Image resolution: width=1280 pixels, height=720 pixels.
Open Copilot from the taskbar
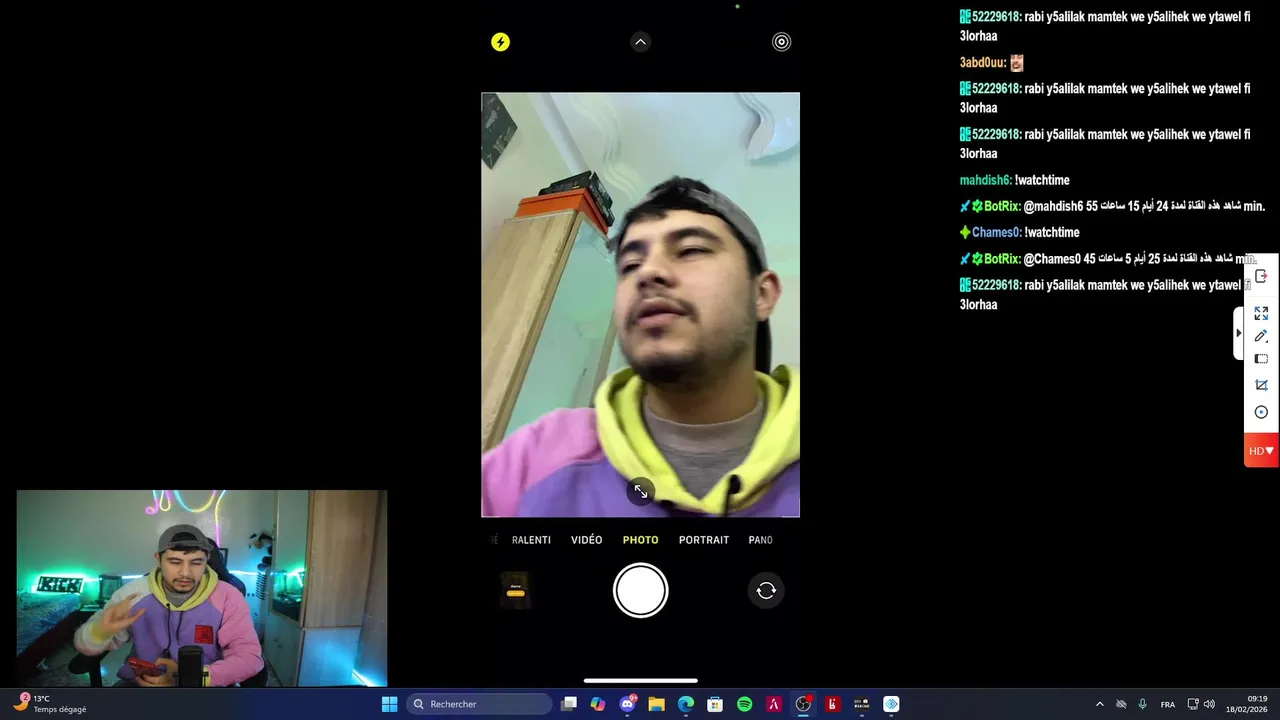tap(598, 704)
